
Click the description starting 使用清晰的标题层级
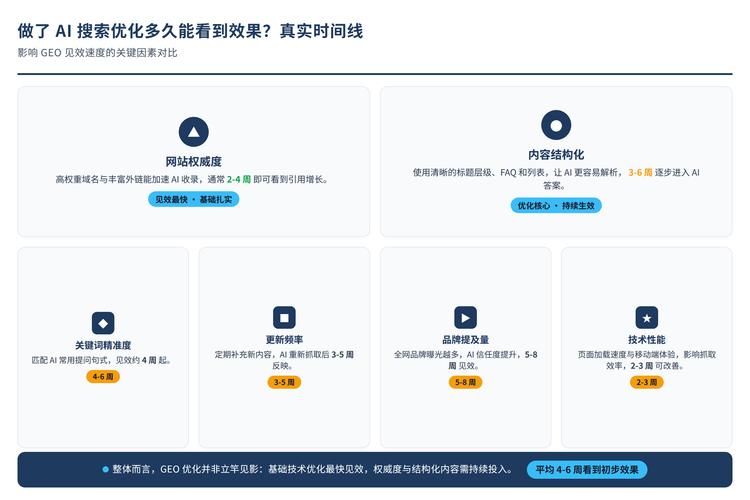pyautogui.click(x=556, y=179)
